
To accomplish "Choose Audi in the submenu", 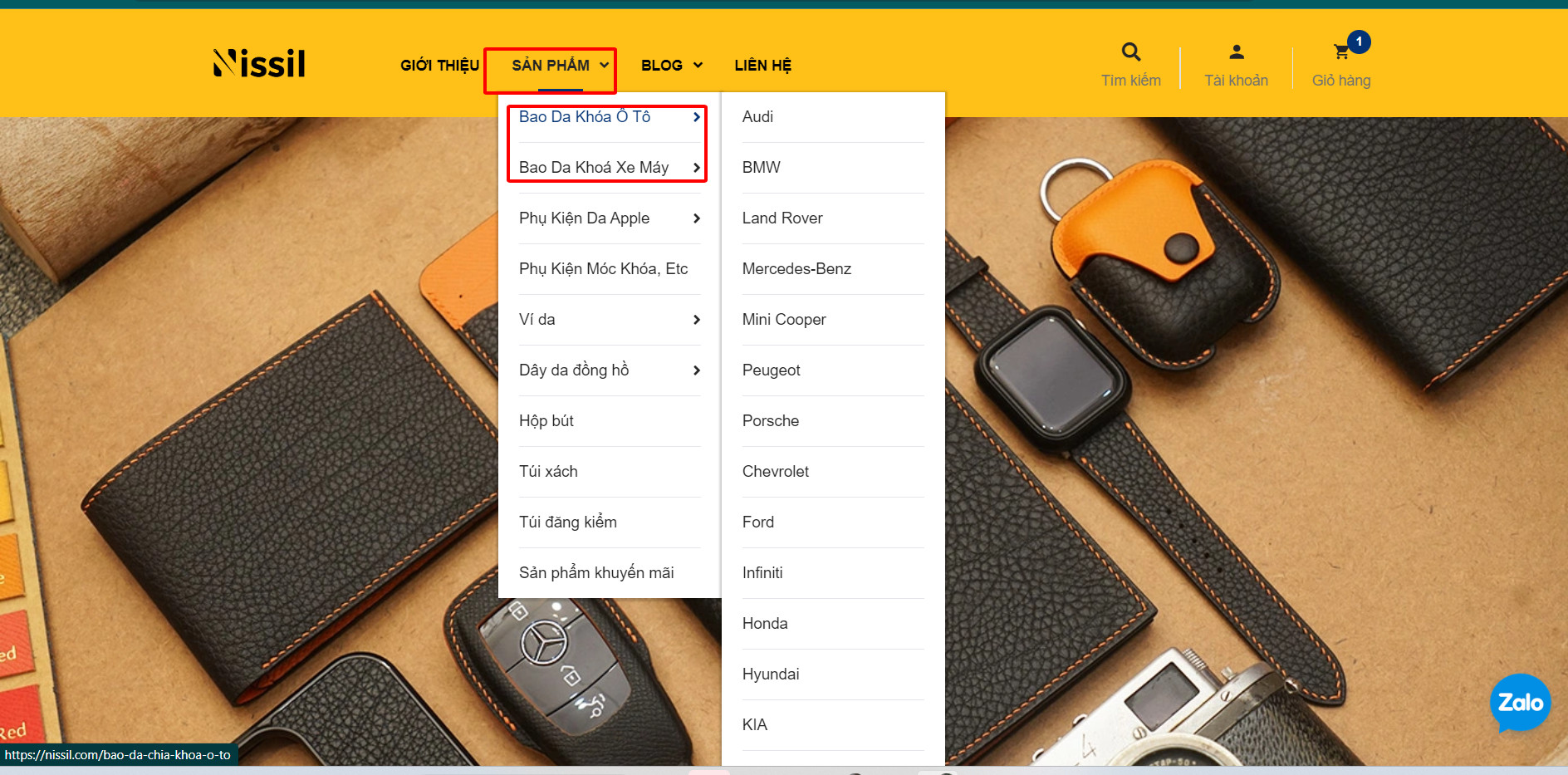I will point(757,117).
